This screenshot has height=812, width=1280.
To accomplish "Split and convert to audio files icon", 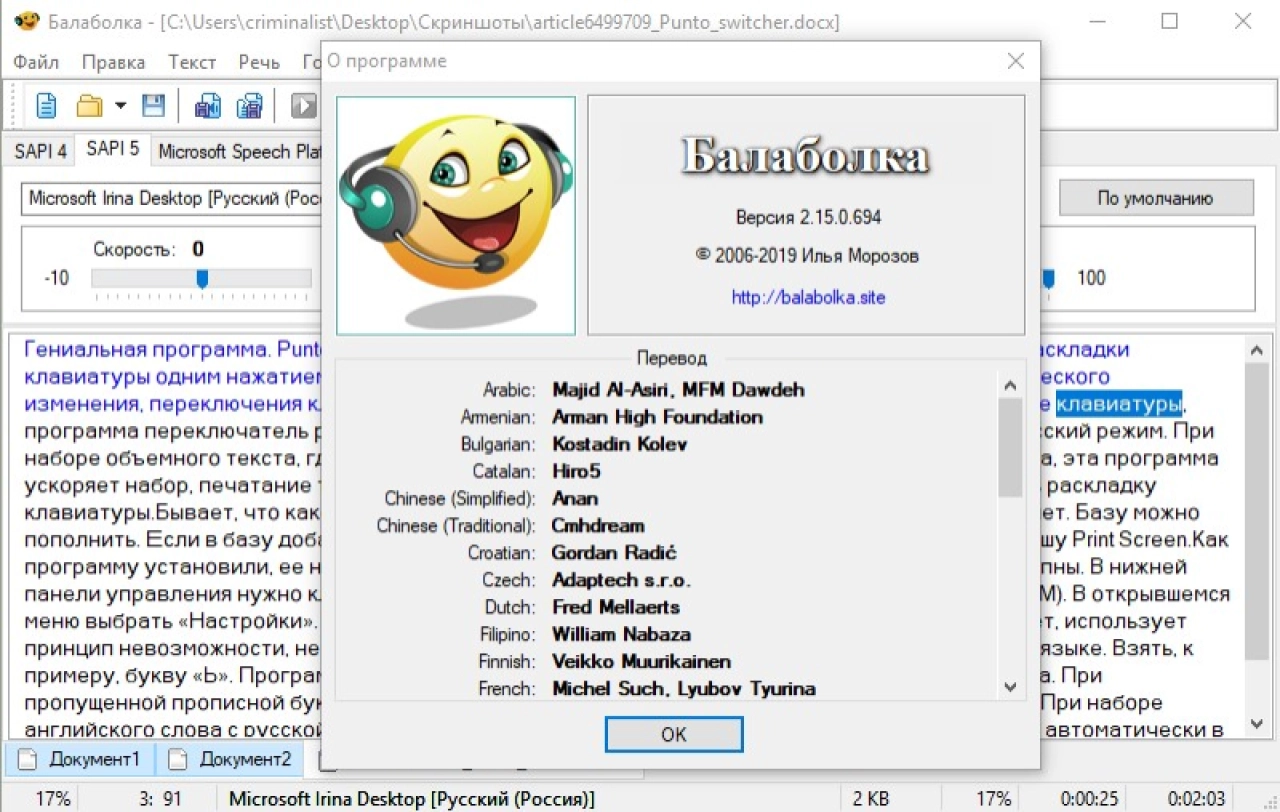I will (x=249, y=105).
